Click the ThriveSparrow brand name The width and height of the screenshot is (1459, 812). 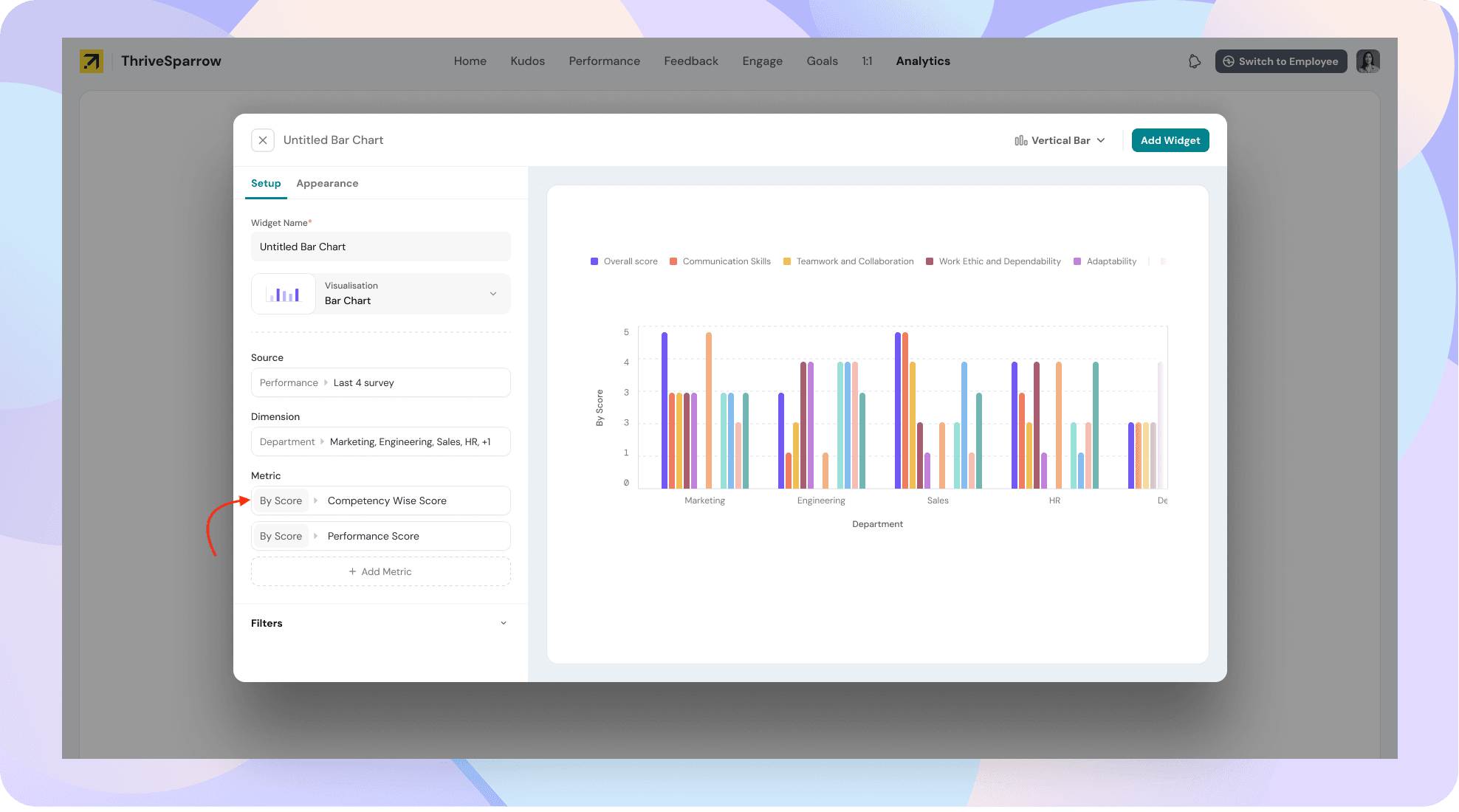click(171, 61)
